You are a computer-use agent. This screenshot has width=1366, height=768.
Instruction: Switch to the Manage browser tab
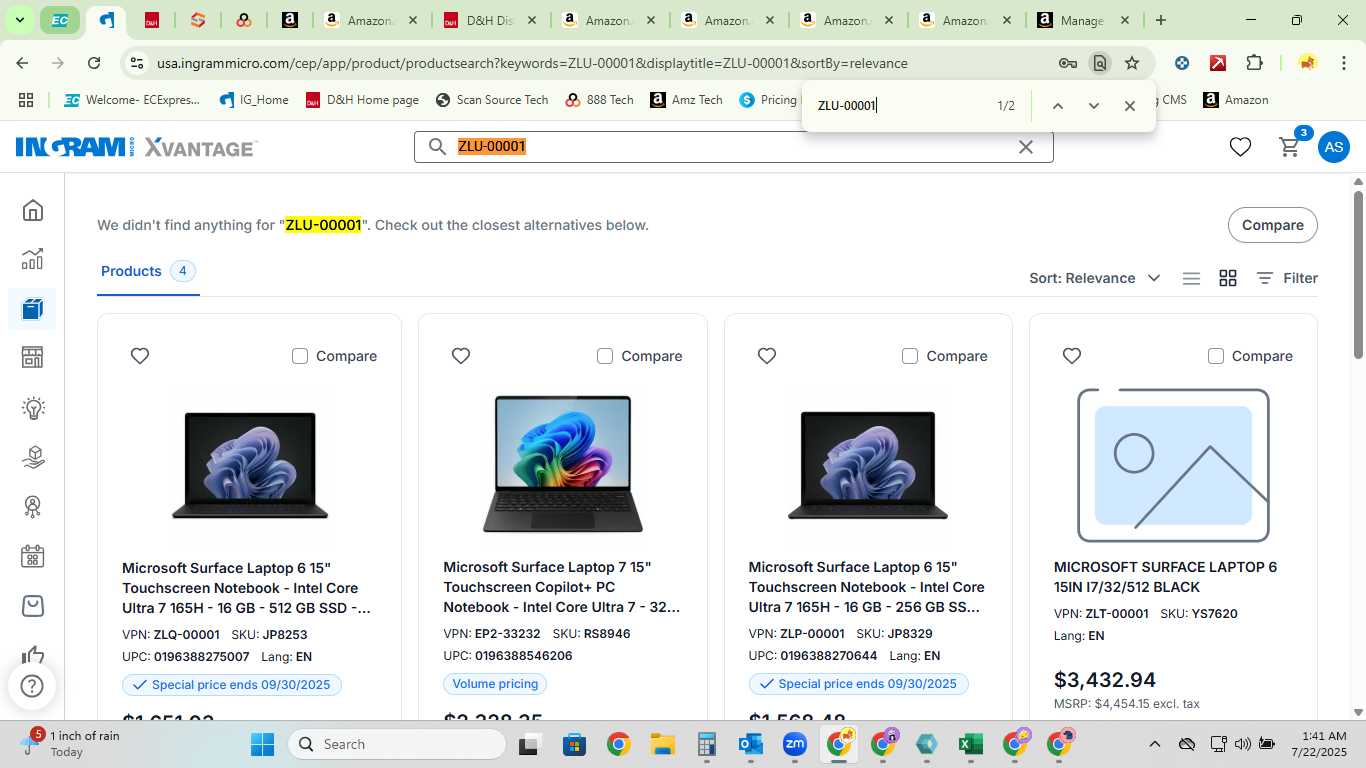point(1083,20)
